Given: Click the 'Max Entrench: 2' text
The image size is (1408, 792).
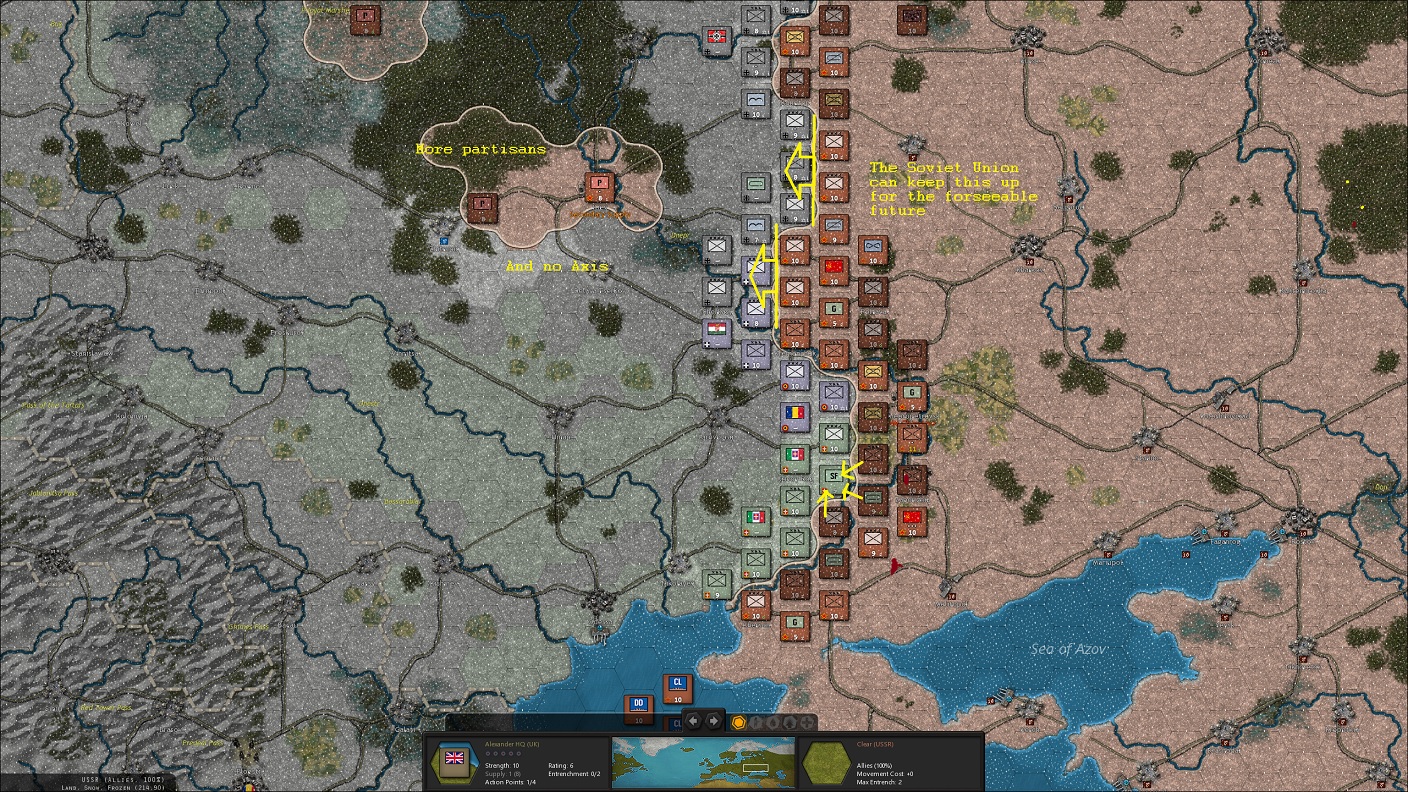Looking at the screenshot, I should click(x=881, y=782).
